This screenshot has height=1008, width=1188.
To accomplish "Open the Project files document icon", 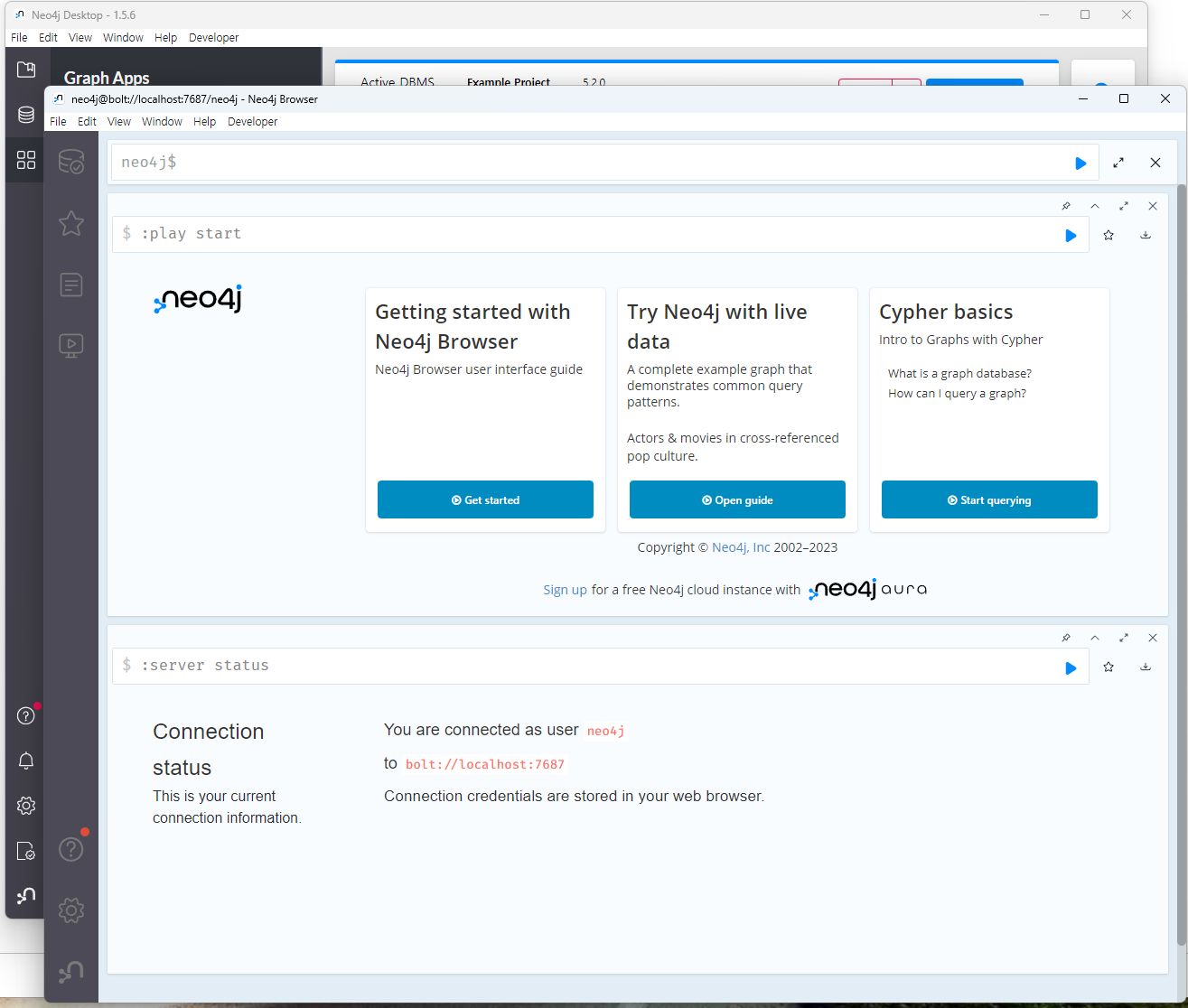I will [71, 285].
